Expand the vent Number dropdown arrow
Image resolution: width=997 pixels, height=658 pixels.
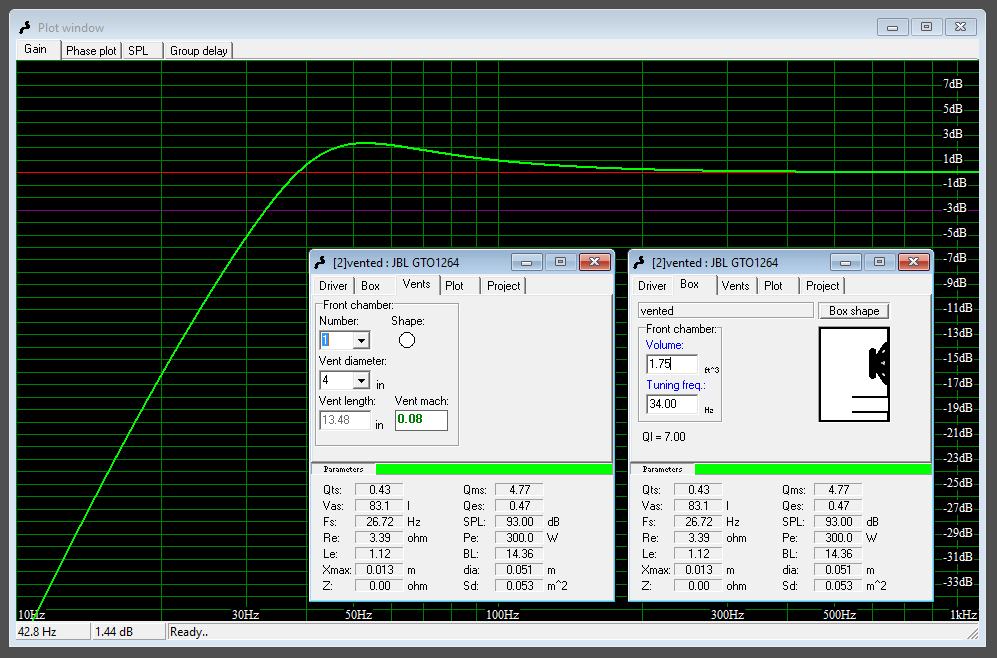pyautogui.click(x=361, y=340)
